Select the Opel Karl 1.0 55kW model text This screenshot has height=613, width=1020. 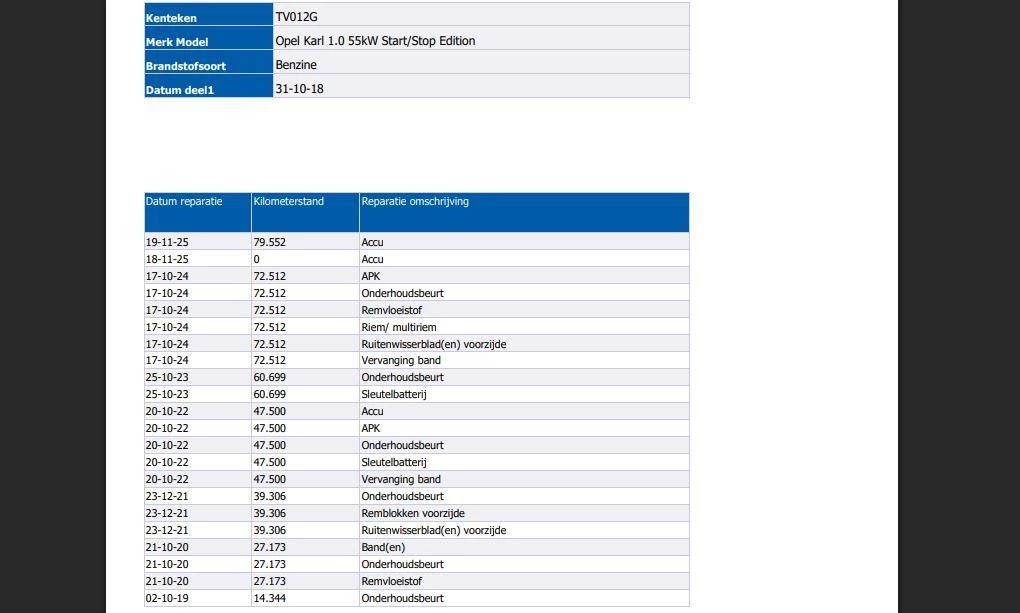coord(375,41)
